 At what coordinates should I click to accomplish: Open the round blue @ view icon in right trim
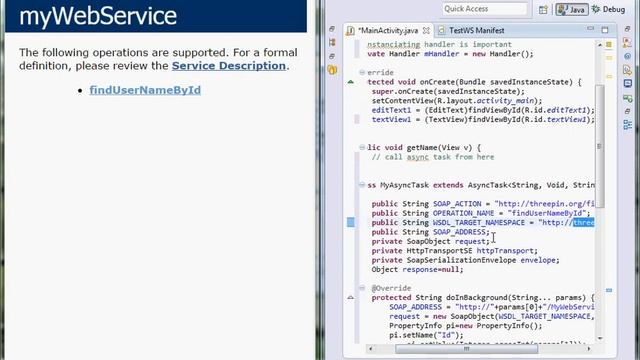coord(627,56)
